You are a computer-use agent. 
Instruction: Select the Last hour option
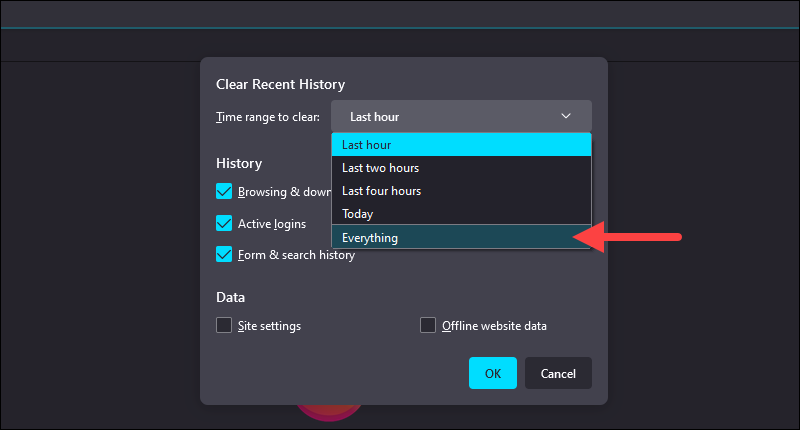461,145
